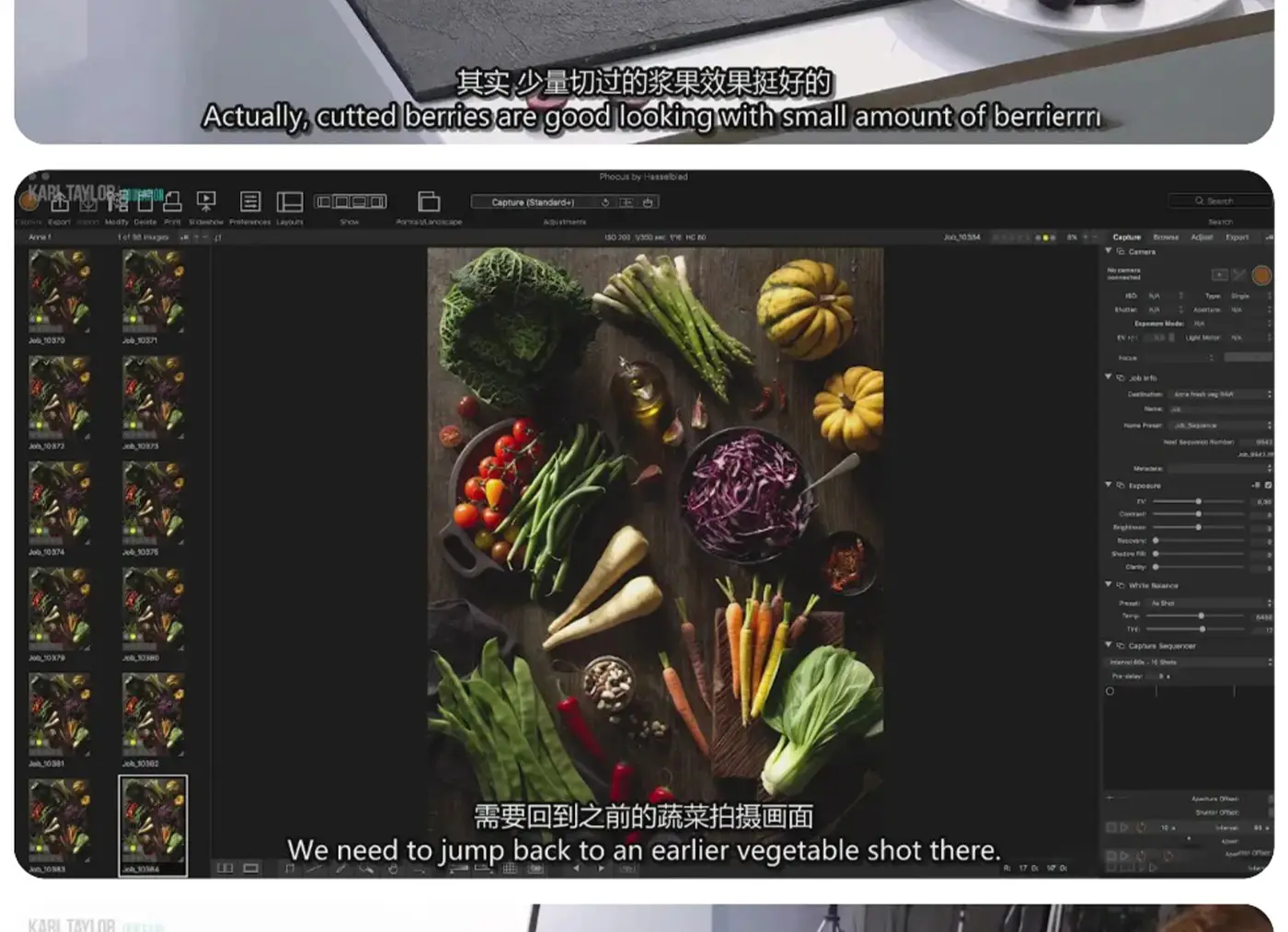
Task: Collapse the Camera panel section
Action: click(x=1109, y=251)
